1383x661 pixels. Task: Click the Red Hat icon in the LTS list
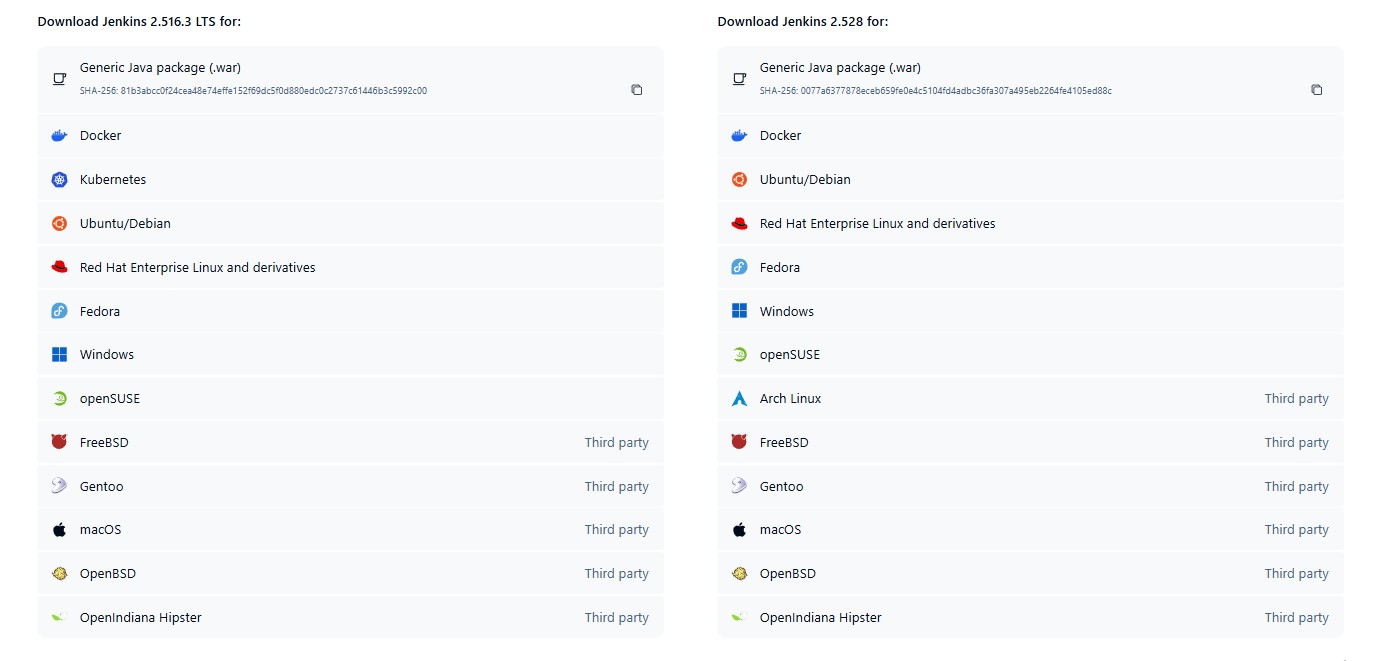(x=59, y=267)
